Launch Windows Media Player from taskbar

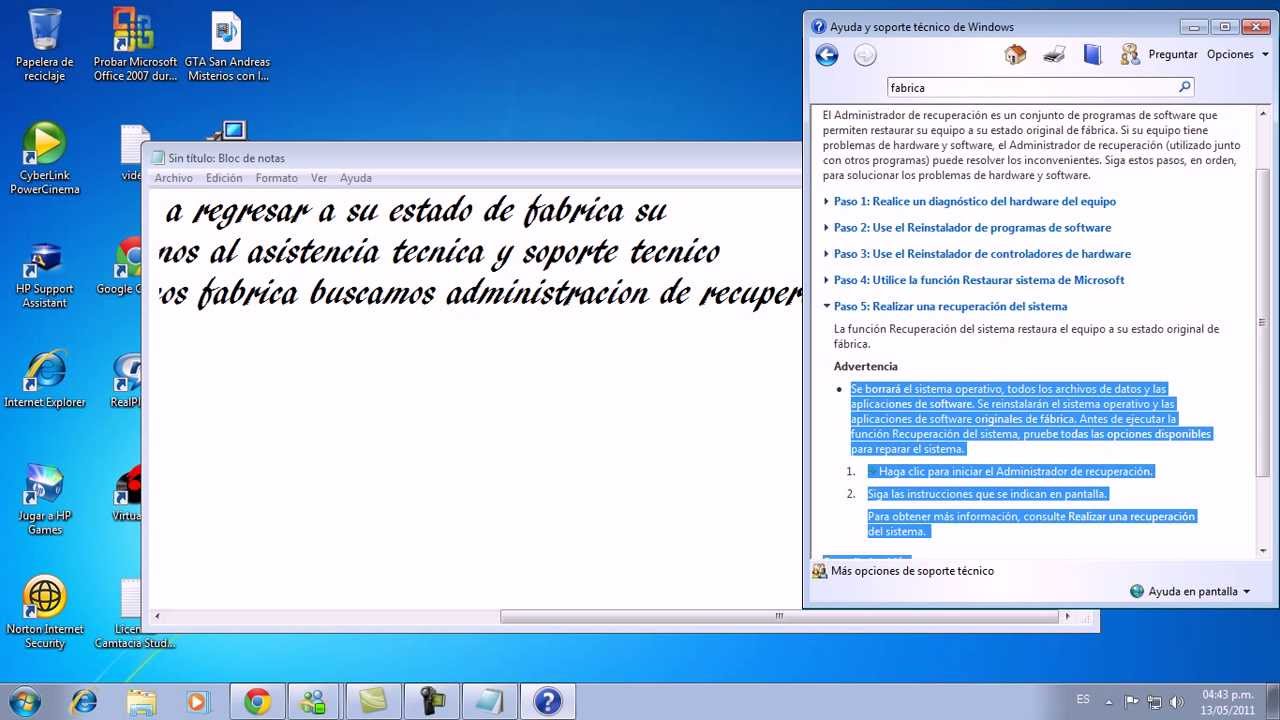tap(197, 702)
